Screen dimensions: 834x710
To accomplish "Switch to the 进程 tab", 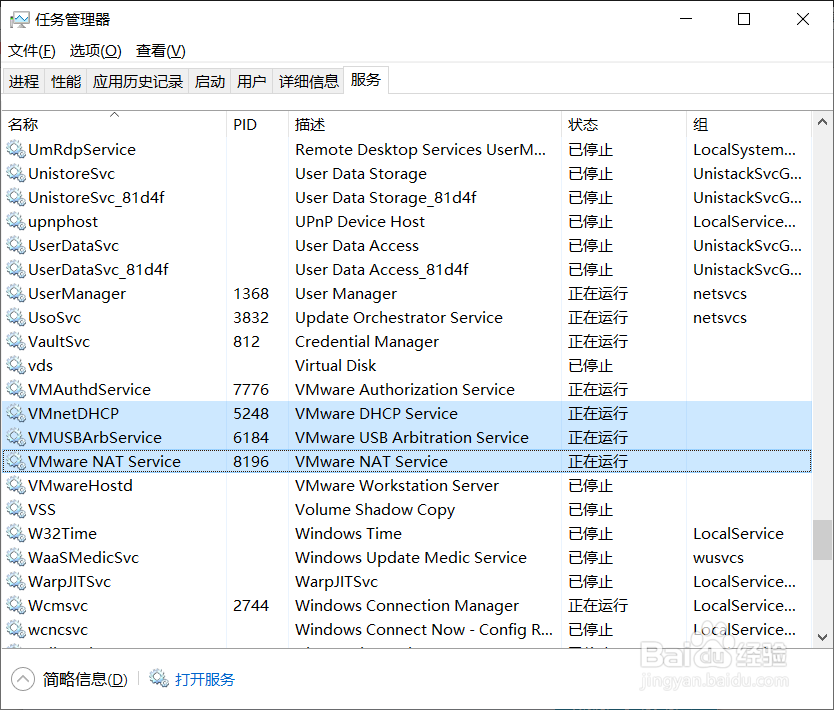I will pos(24,82).
